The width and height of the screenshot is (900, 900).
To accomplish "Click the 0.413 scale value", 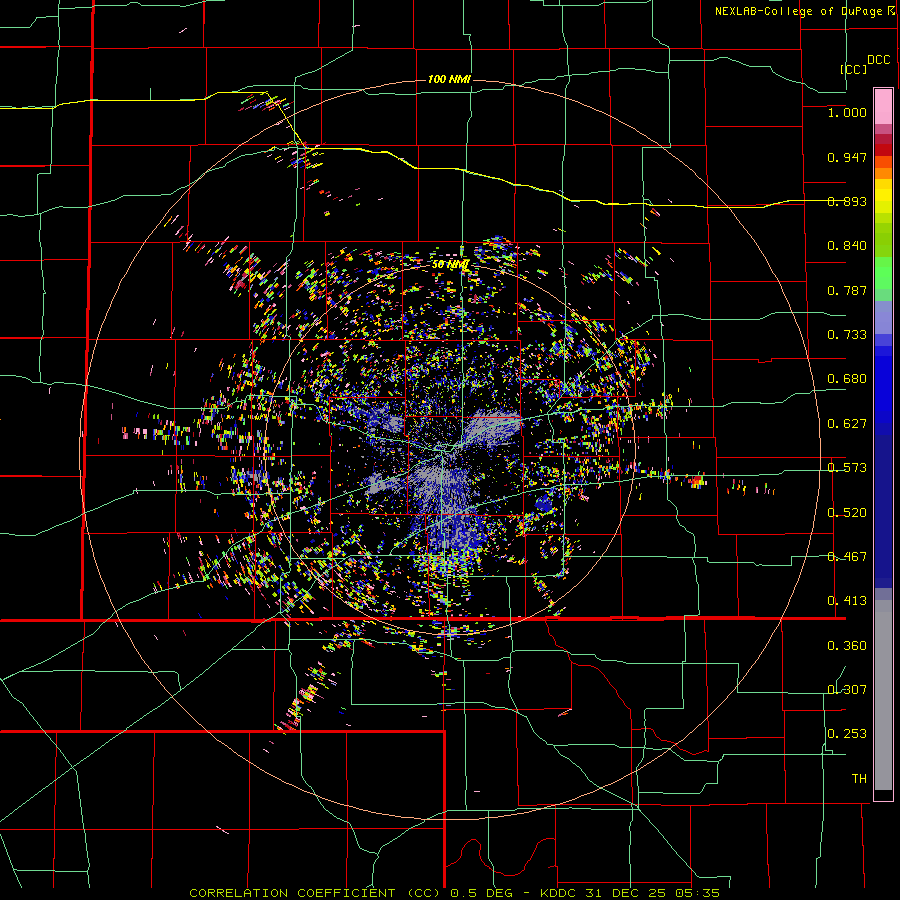I will point(847,601).
